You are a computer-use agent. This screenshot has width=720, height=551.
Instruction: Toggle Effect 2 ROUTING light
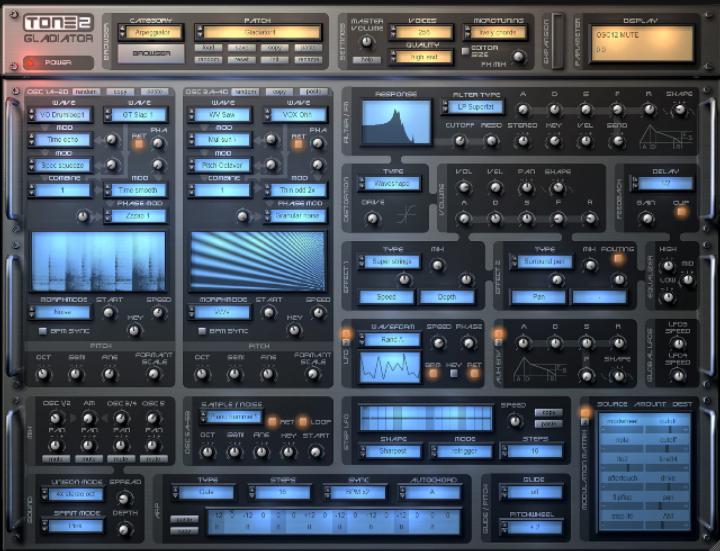click(x=618, y=259)
